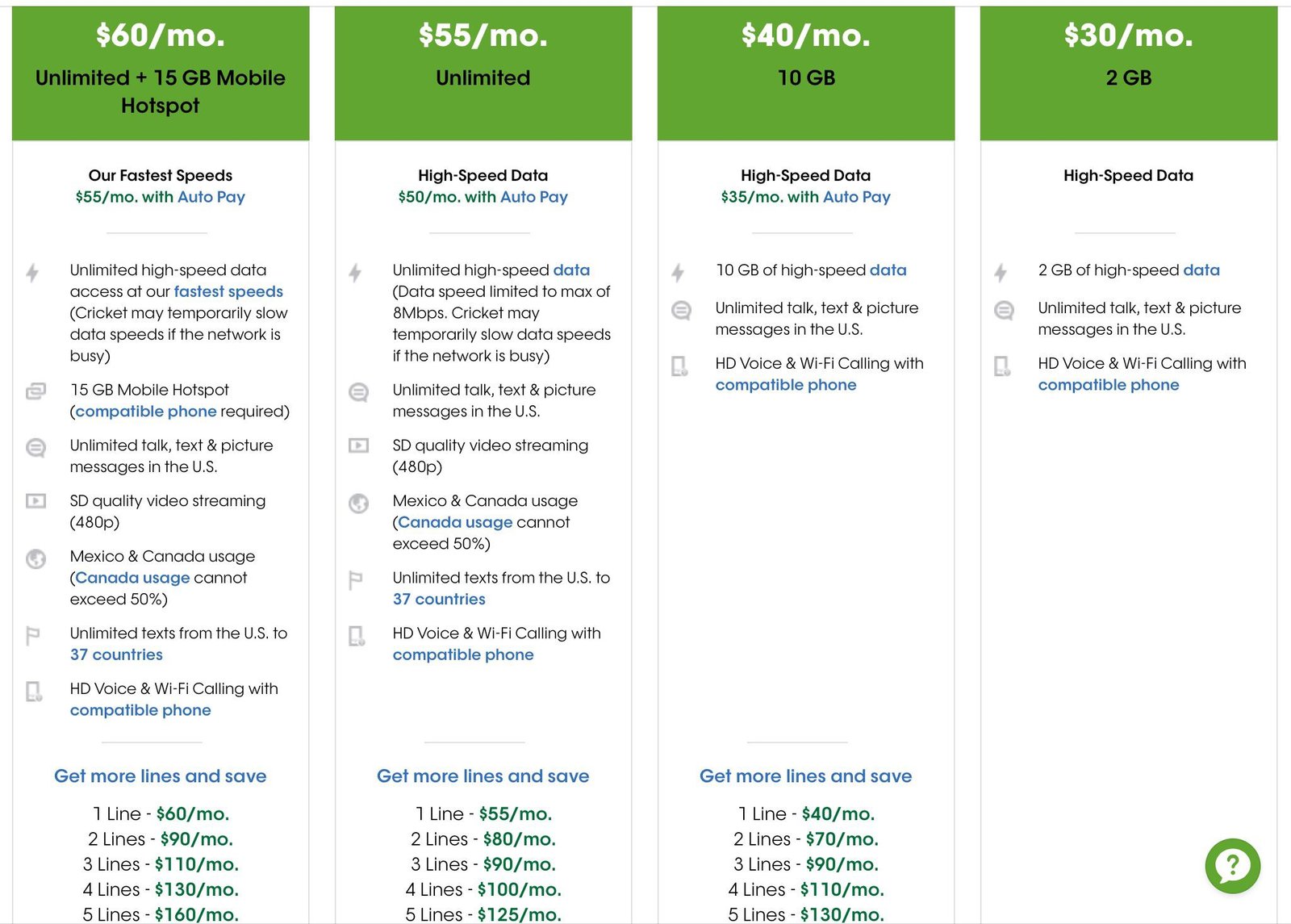
Task: Click globe icon in $55/mo. plan
Action: pos(358,504)
